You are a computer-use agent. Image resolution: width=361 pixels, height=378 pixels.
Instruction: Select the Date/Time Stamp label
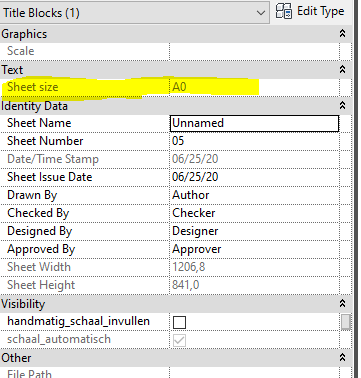coord(53,159)
